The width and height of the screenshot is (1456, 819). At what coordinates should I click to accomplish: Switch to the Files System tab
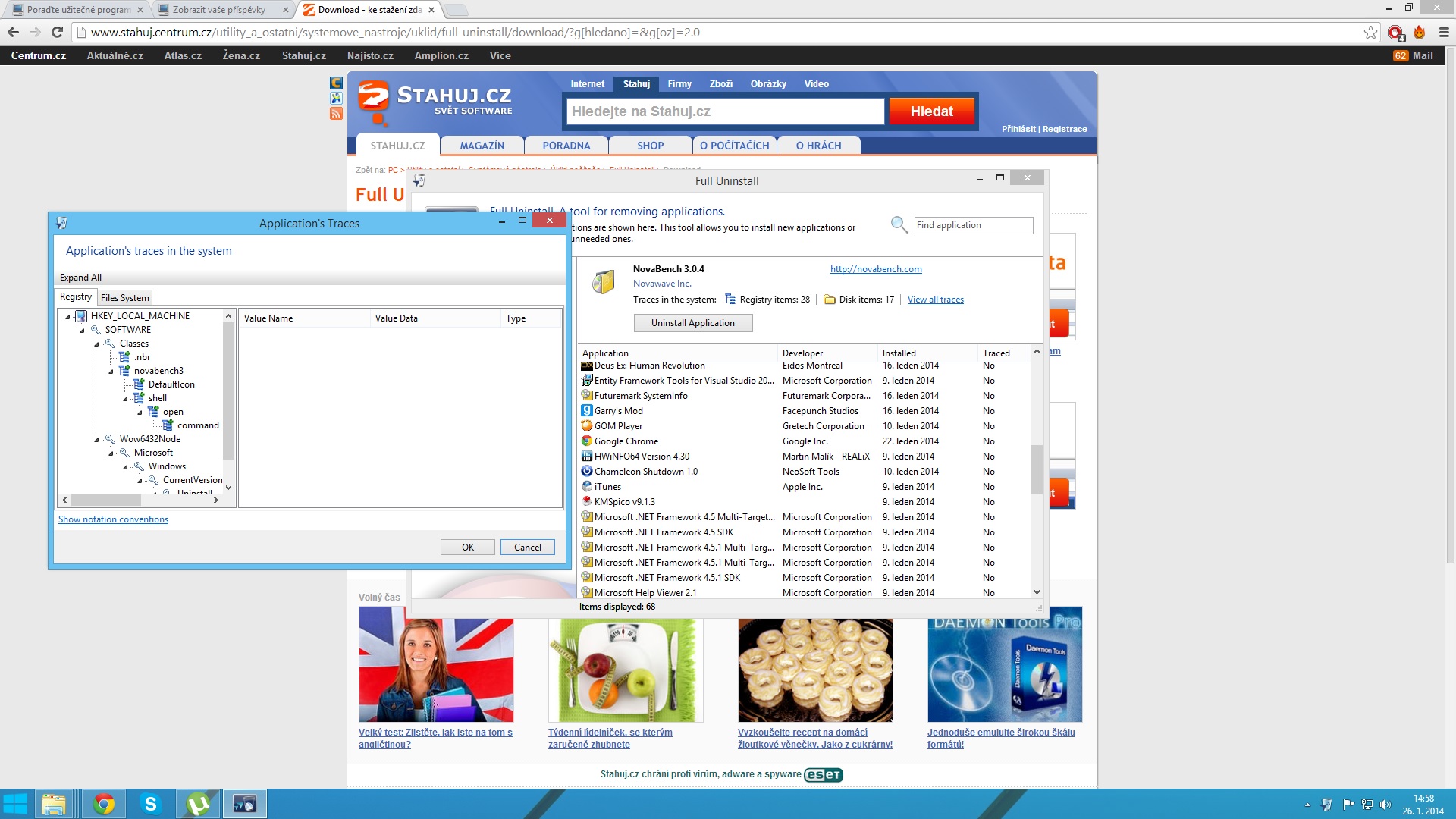[x=124, y=298]
